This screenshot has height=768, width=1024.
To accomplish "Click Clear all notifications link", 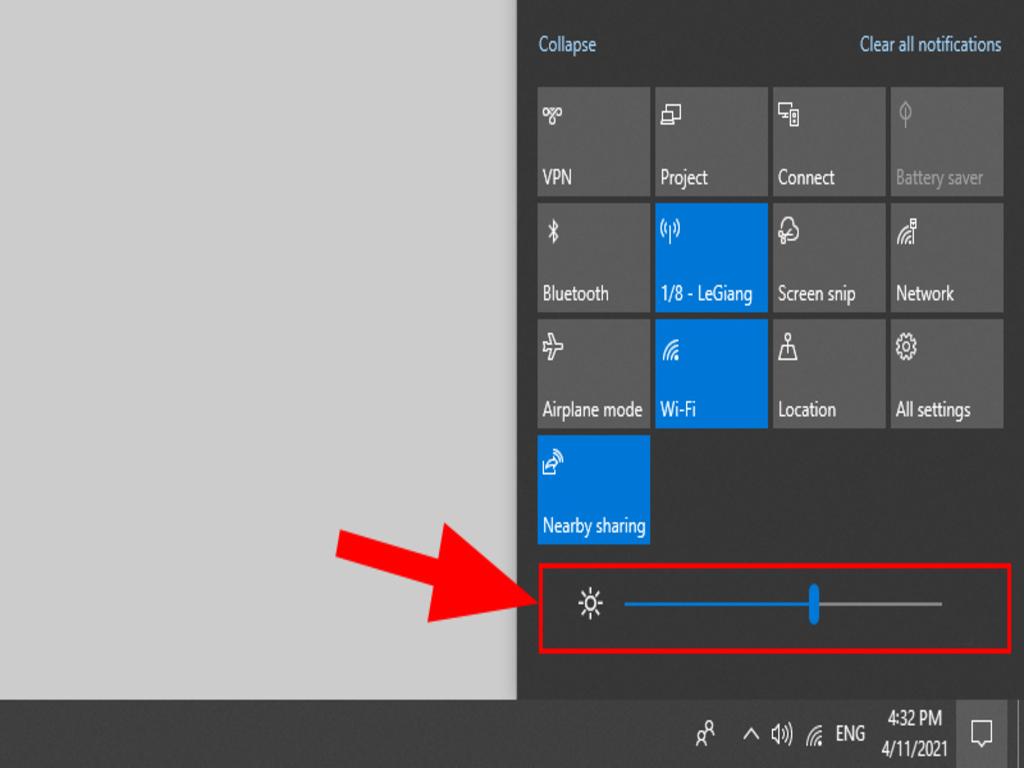I will coord(930,45).
